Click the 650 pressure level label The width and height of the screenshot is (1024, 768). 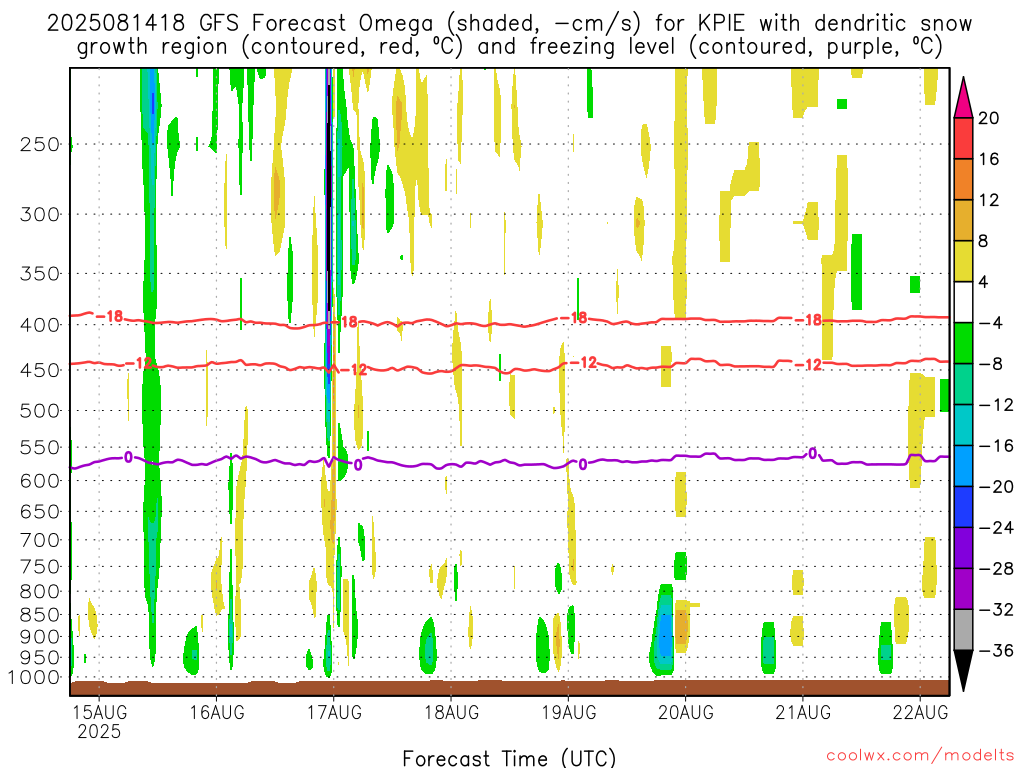40,511
